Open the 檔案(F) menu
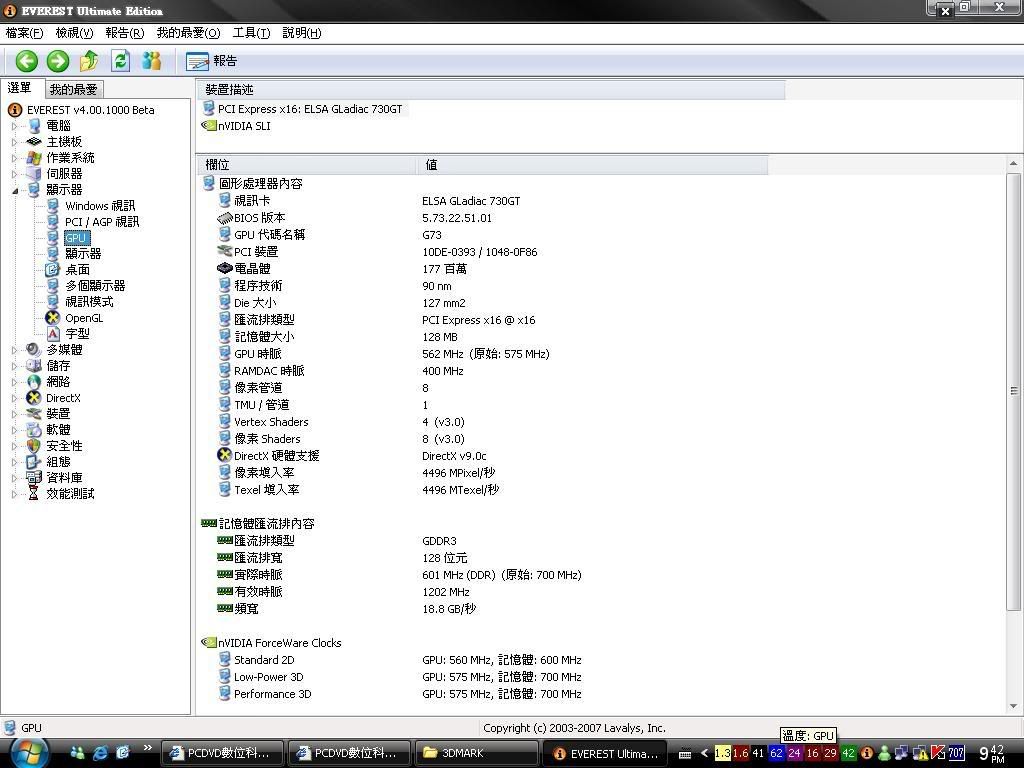Screen dimensions: 1024x768 [24, 33]
